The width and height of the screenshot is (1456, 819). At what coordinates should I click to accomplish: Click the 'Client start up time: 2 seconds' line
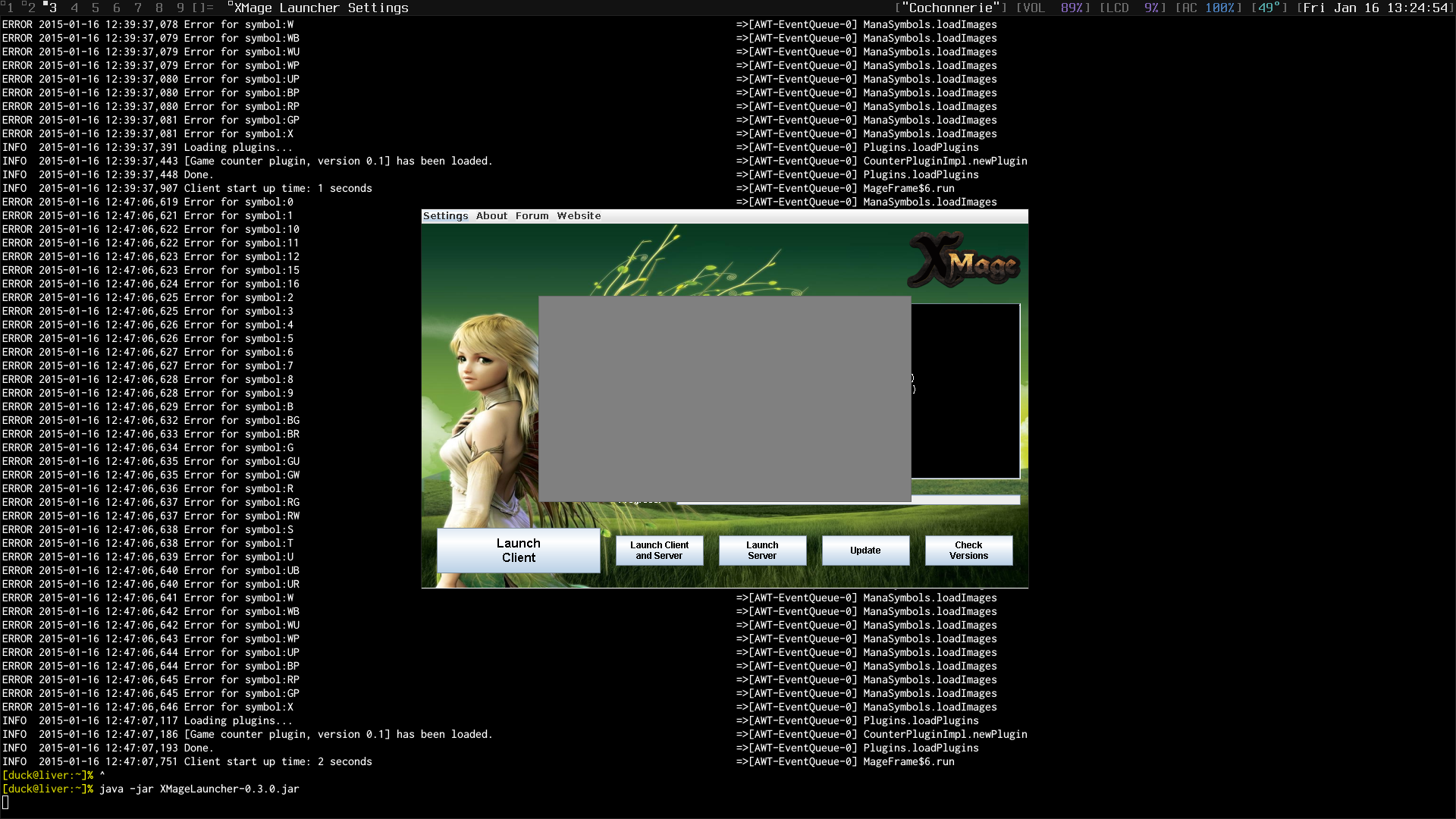tap(278, 762)
